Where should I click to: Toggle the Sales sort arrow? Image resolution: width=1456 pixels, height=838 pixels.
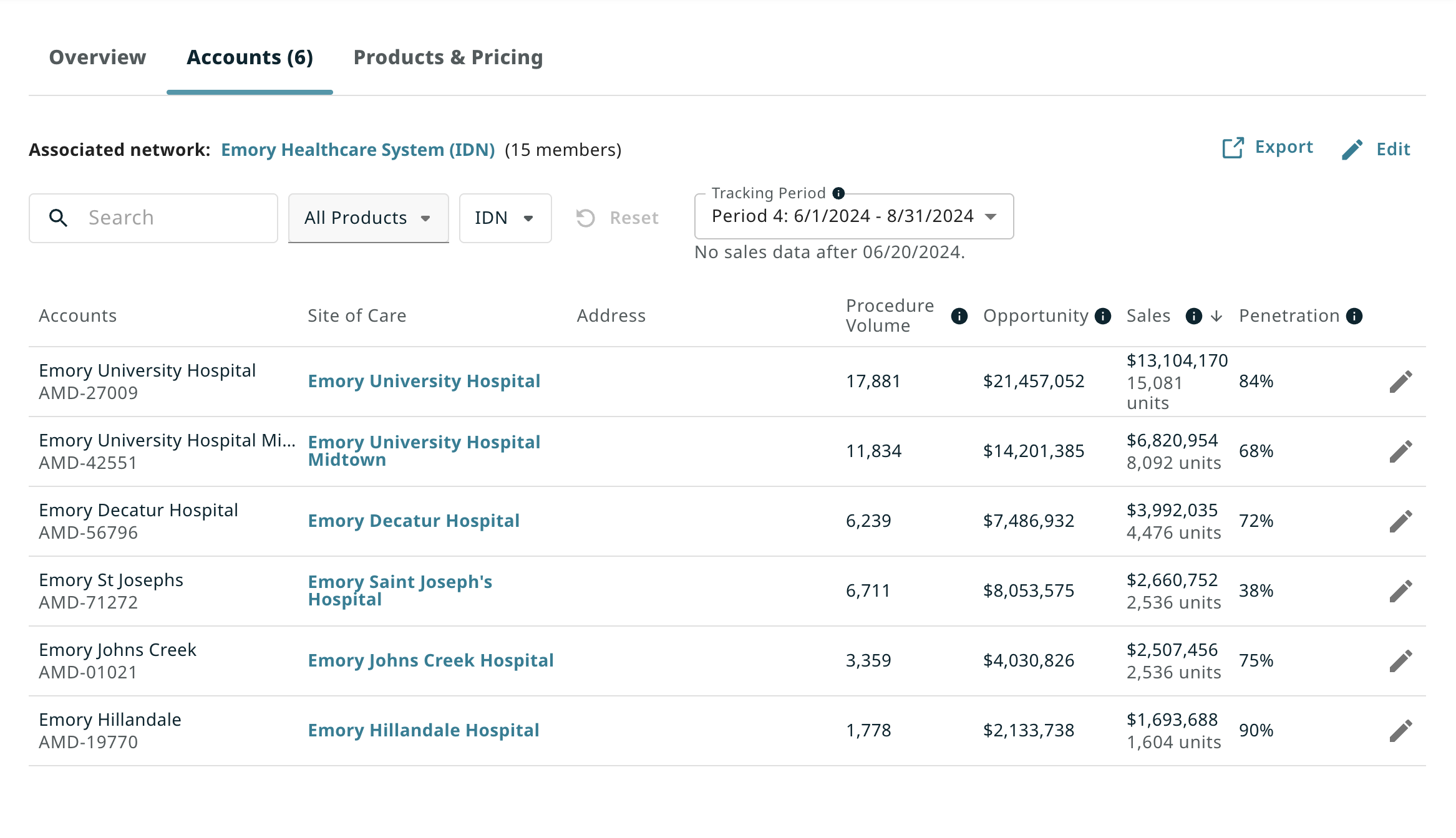pos(1216,316)
